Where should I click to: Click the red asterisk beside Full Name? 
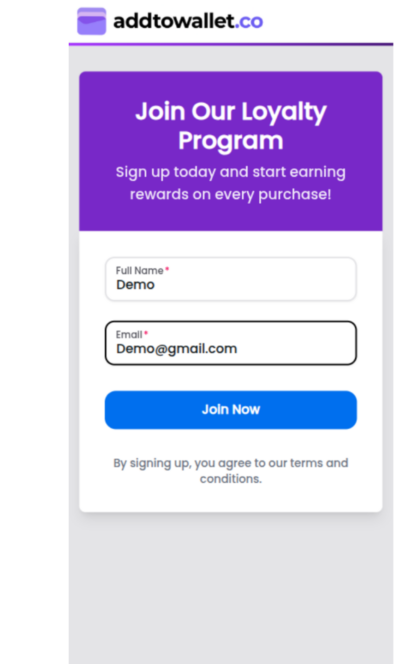click(167, 269)
